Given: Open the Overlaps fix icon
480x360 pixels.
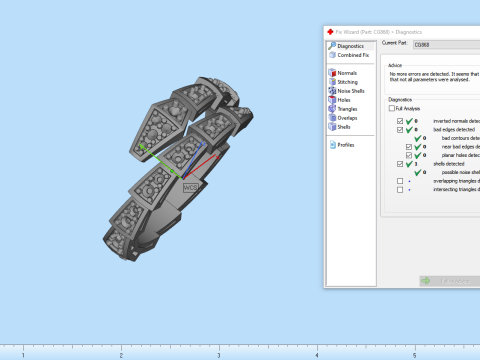Looking at the screenshot, I should (332, 118).
